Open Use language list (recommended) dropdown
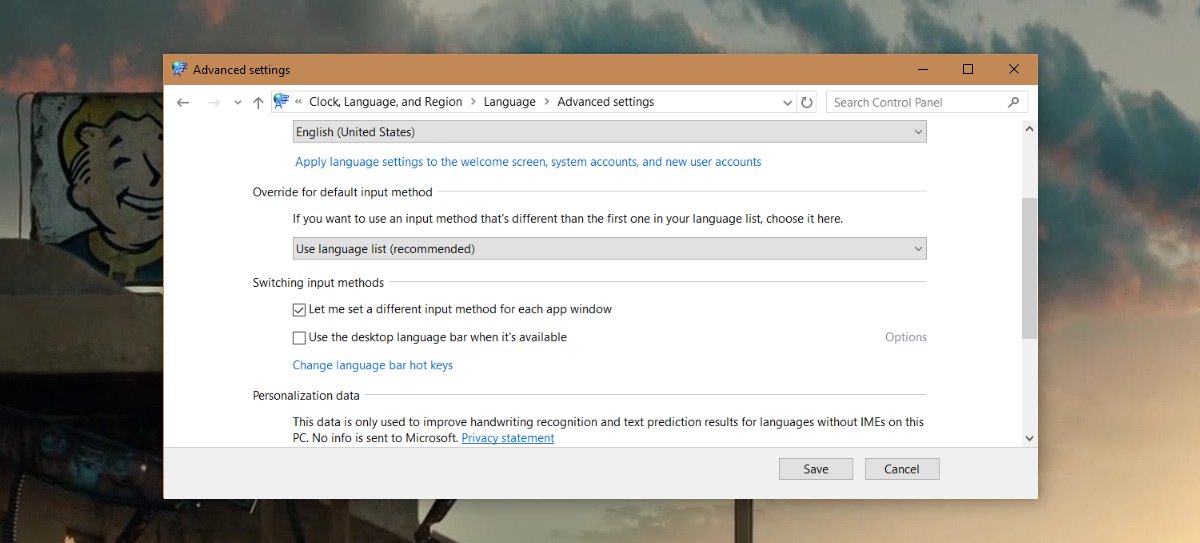The image size is (1200, 543). coord(609,249)
